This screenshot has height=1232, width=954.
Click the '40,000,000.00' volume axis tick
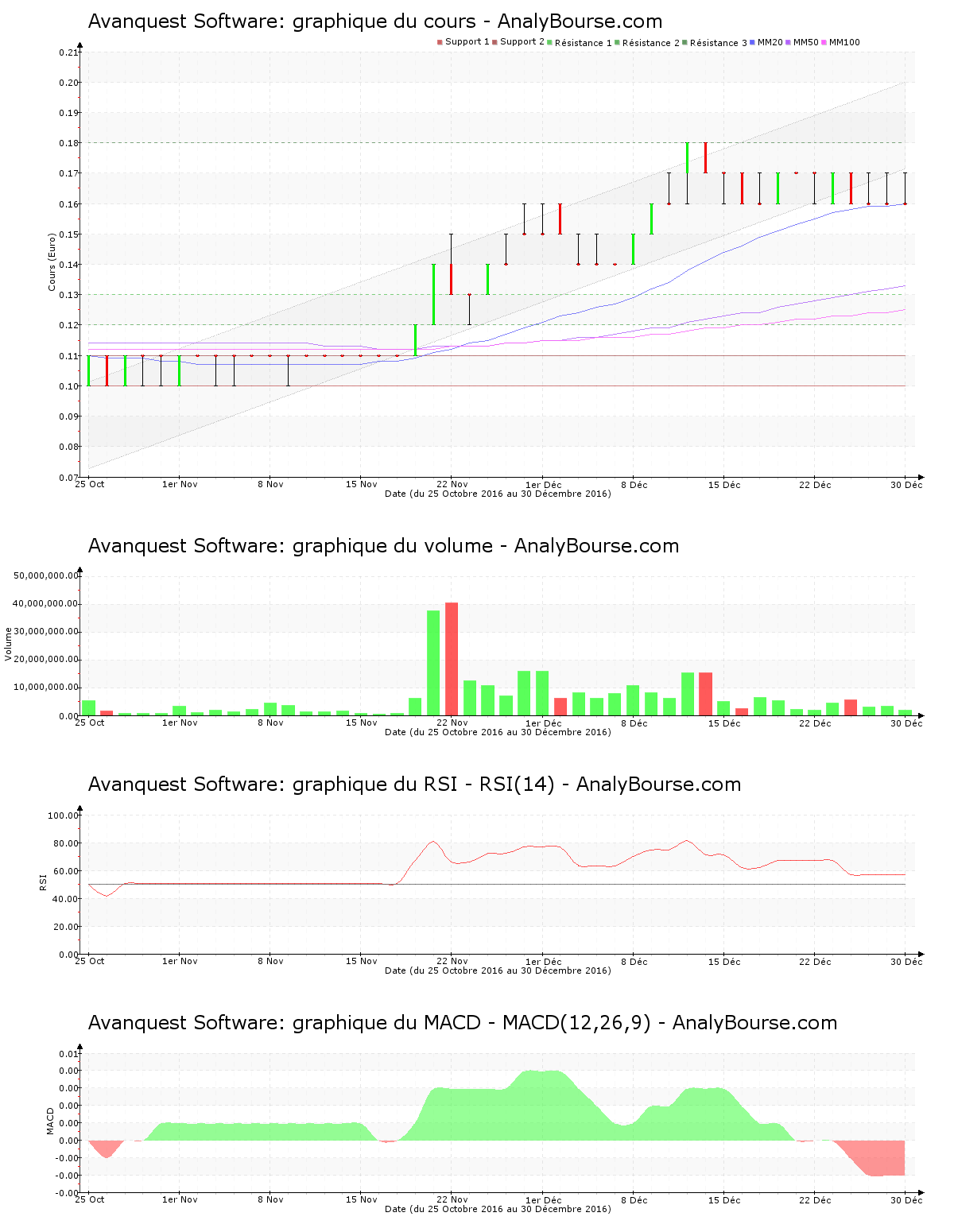pos(46,603)
